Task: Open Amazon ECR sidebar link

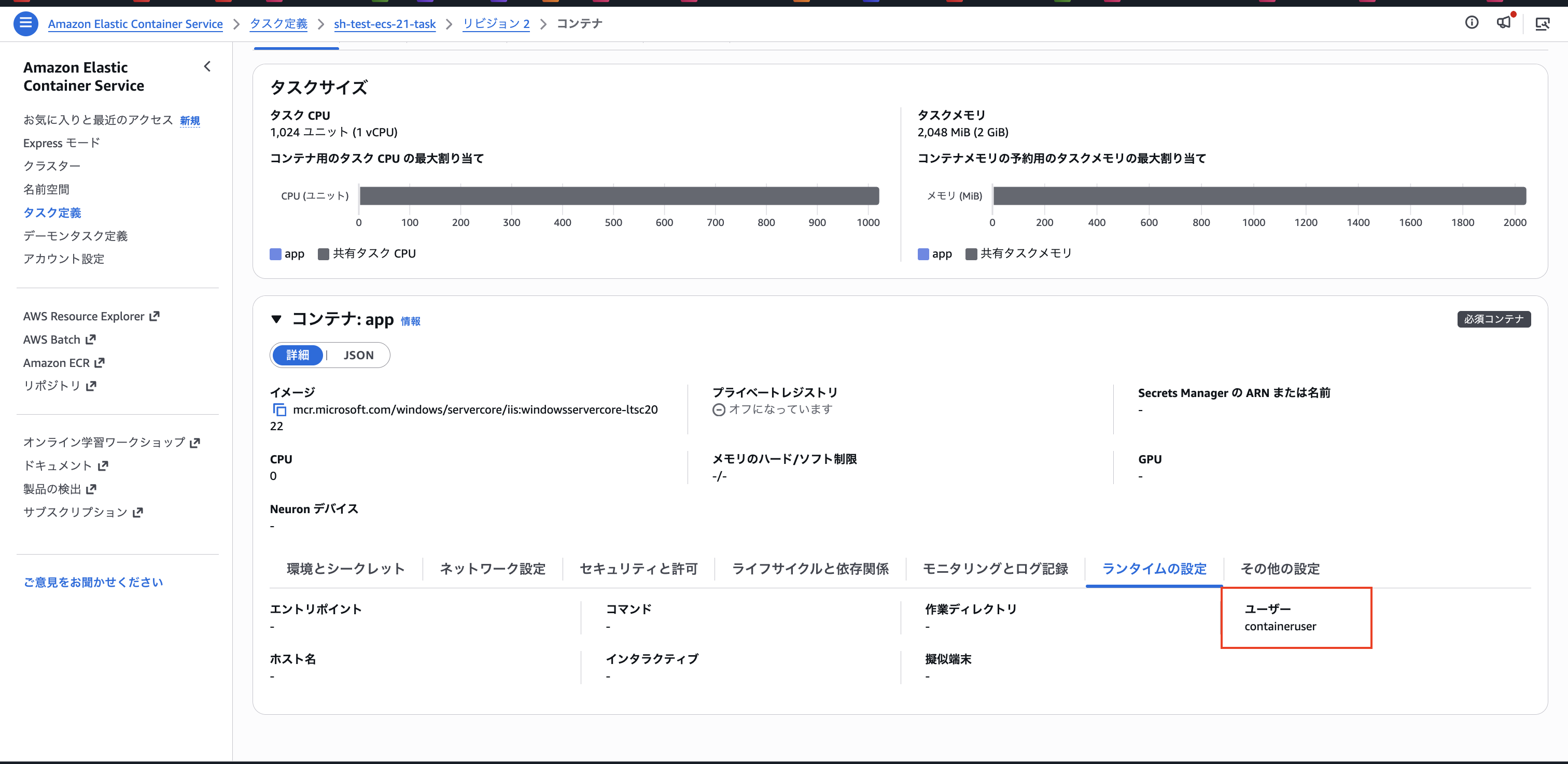Action: [57, 362]
